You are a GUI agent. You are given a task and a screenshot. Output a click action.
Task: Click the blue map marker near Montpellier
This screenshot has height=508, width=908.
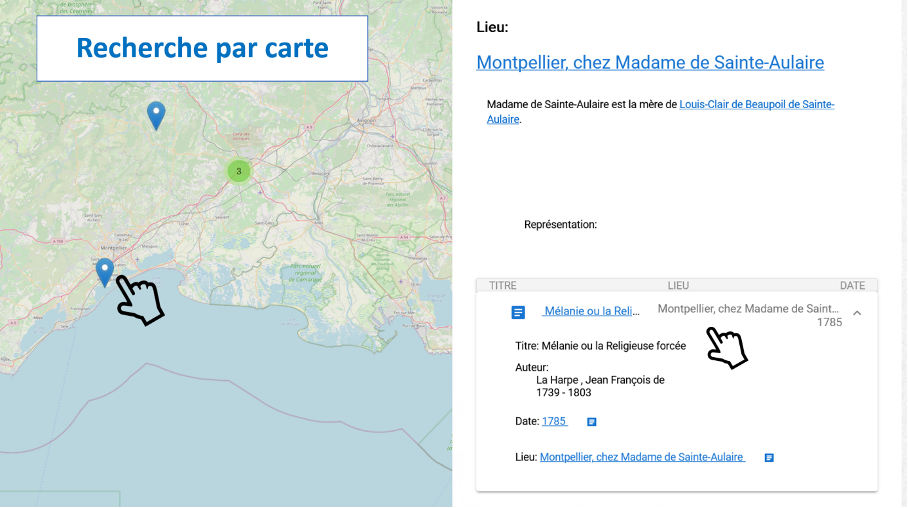pyautogui.click(x=104, y=271)
